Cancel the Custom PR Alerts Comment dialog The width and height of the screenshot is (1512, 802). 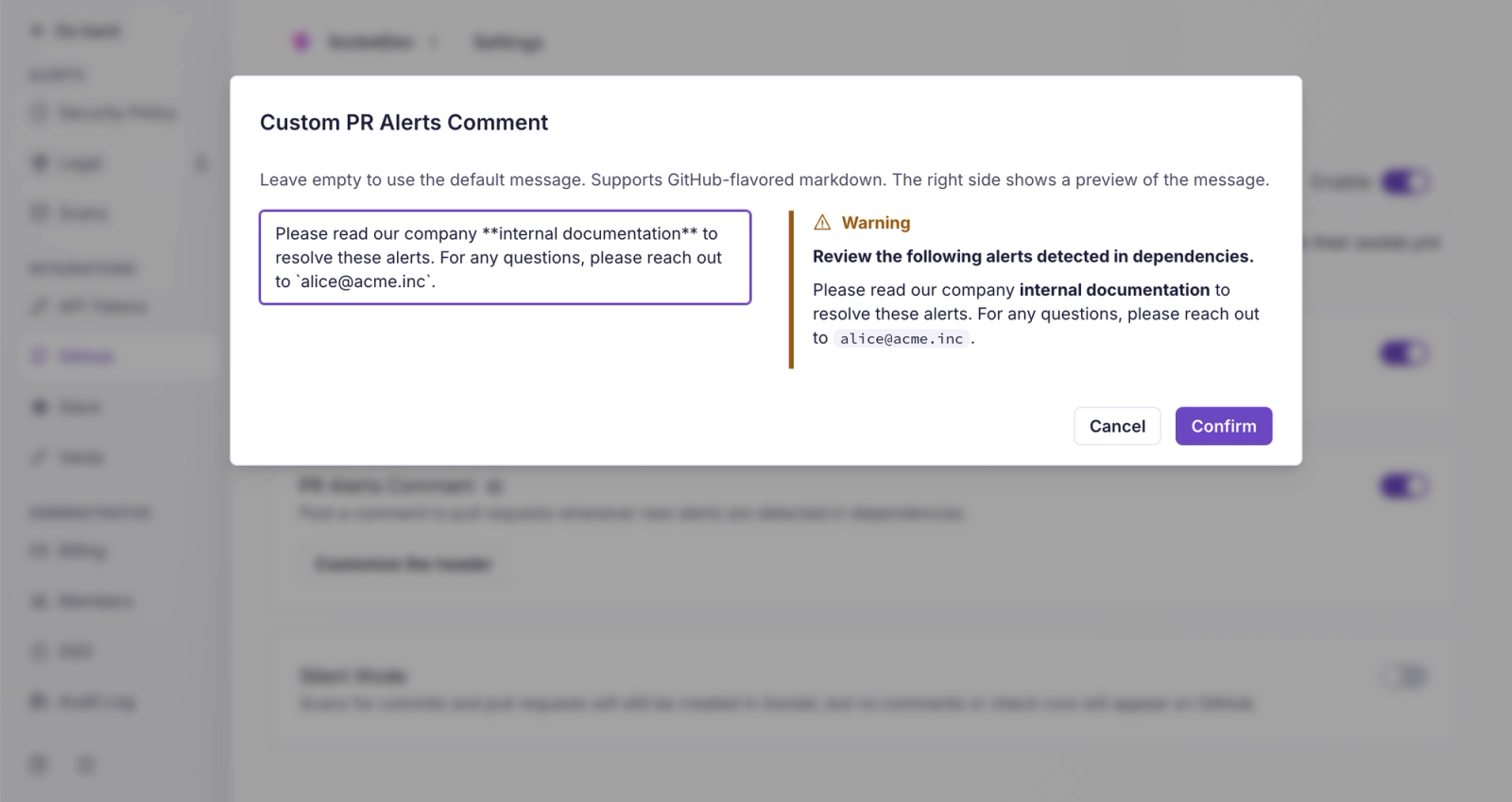pyautogui.click(x=1117, y=426)
